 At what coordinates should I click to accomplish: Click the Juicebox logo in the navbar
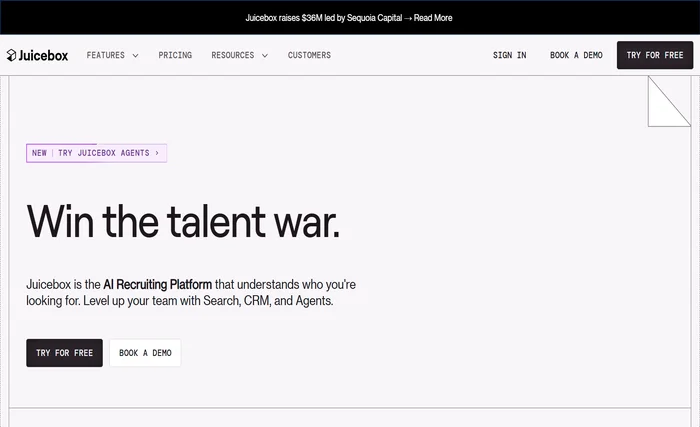[x=38, y=55]
